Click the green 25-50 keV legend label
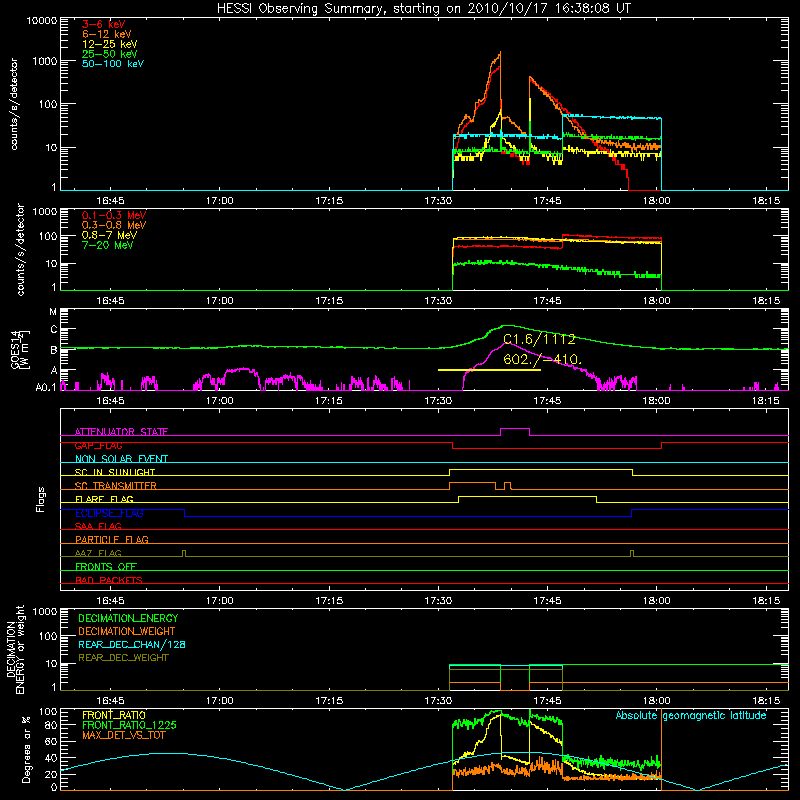Image resolution: width=800 pixels, height=800 pixels. [x=109, y=54]
